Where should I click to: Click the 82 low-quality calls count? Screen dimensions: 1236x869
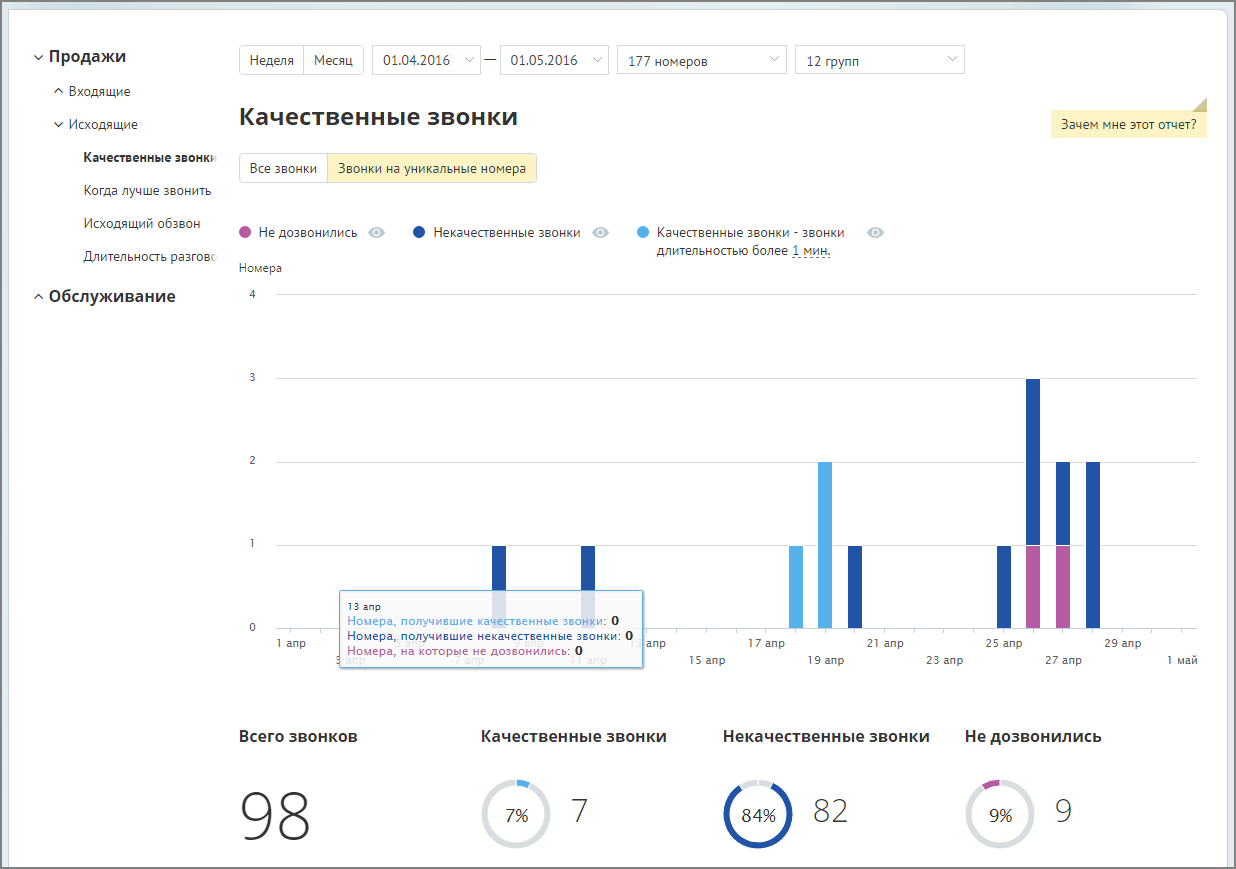(x=830, y=811)
